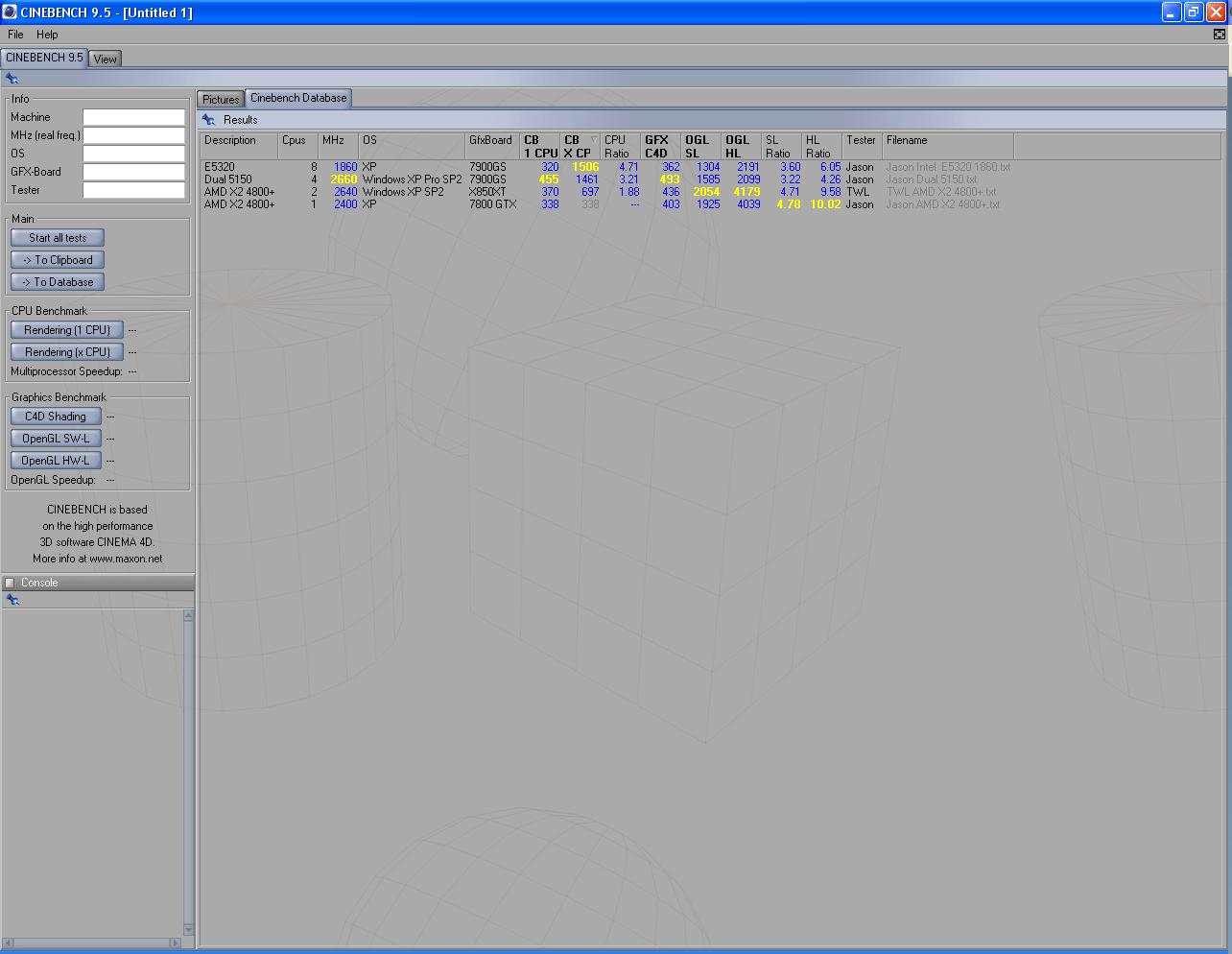
Task: Click the Jason Dual 5150.txt filename
Action: click(931, 179)
